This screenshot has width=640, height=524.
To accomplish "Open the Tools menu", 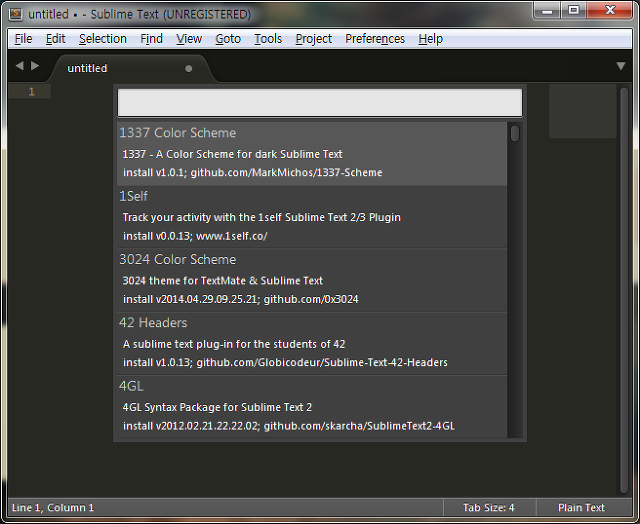I will tap(268, 39).
